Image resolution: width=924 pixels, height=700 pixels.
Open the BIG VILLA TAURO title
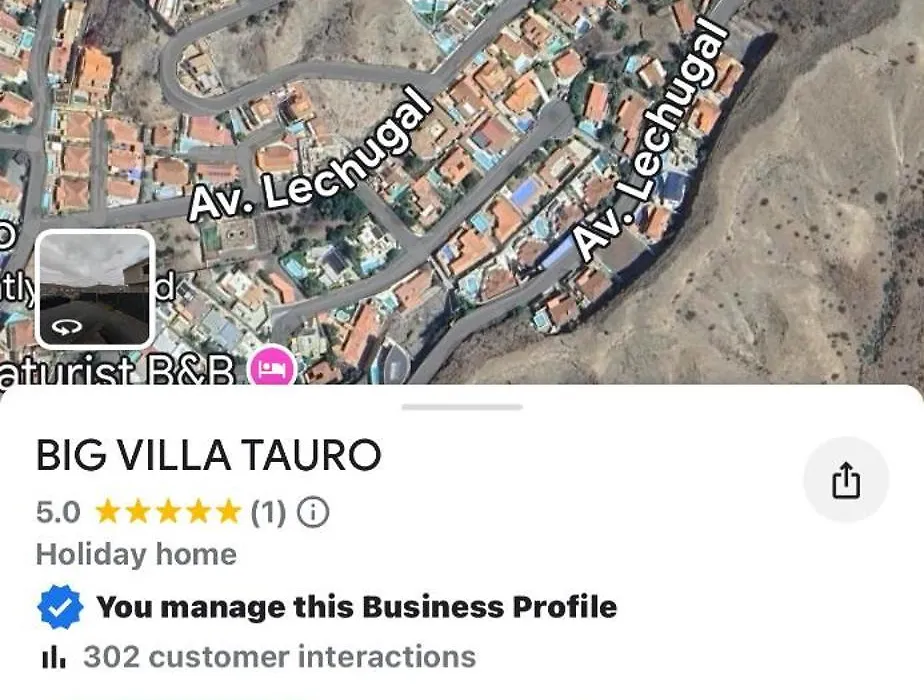coord(209,455)
